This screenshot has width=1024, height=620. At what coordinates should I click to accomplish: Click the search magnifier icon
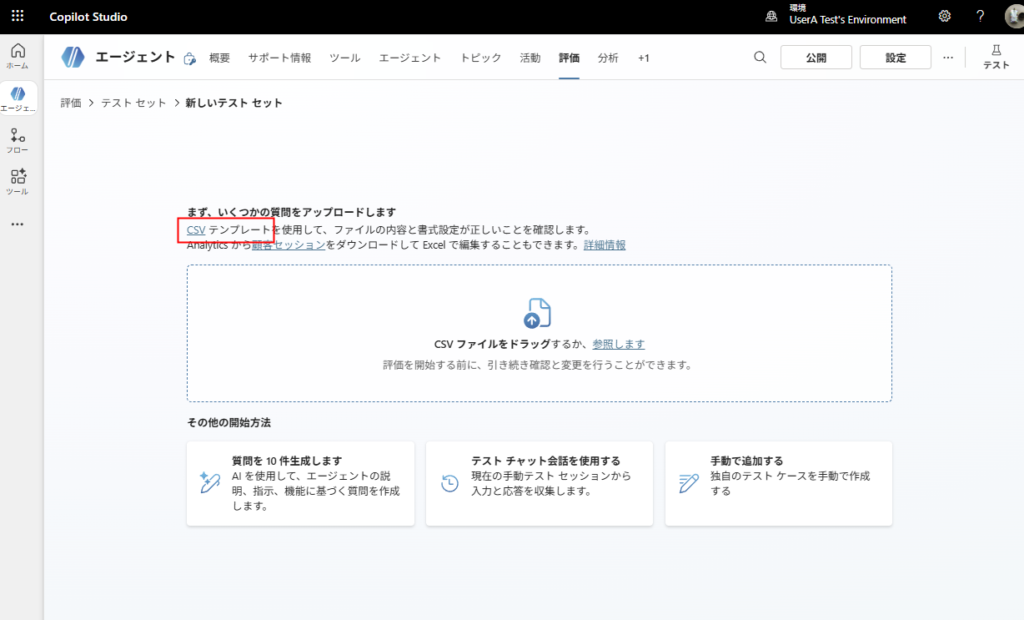760,58
